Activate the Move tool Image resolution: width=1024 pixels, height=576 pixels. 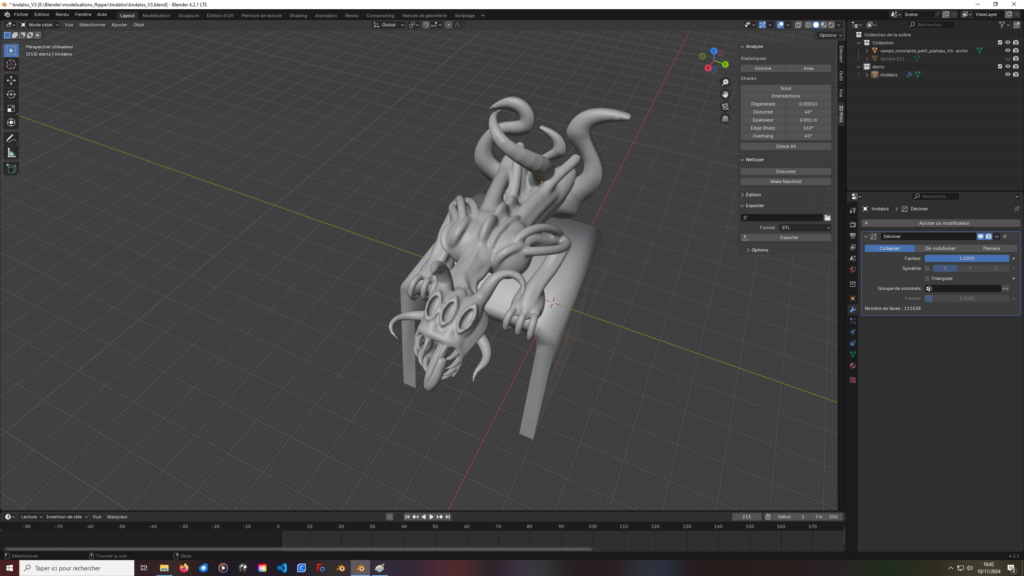[x=11, y=80]
